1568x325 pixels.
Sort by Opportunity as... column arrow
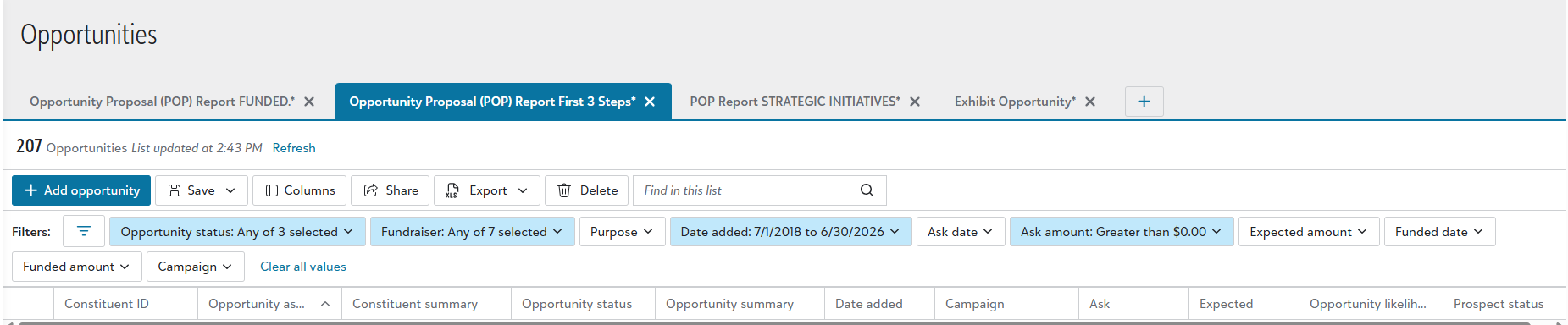[325, 304]
